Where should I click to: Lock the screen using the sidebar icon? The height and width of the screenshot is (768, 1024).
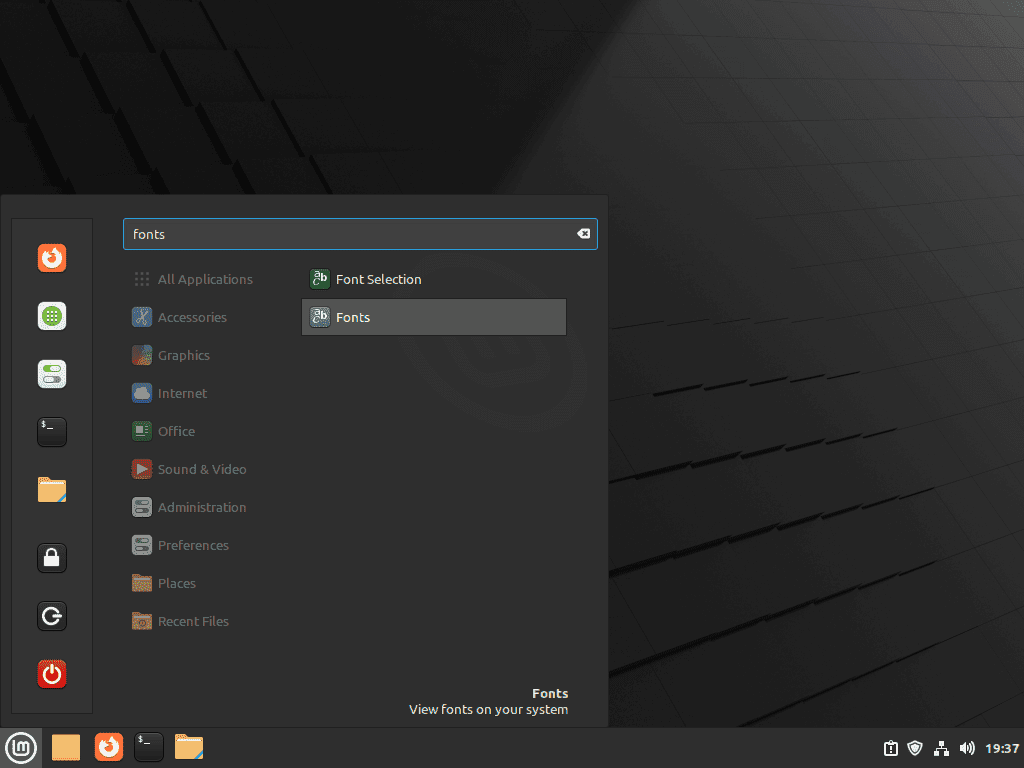click(51, 557)
